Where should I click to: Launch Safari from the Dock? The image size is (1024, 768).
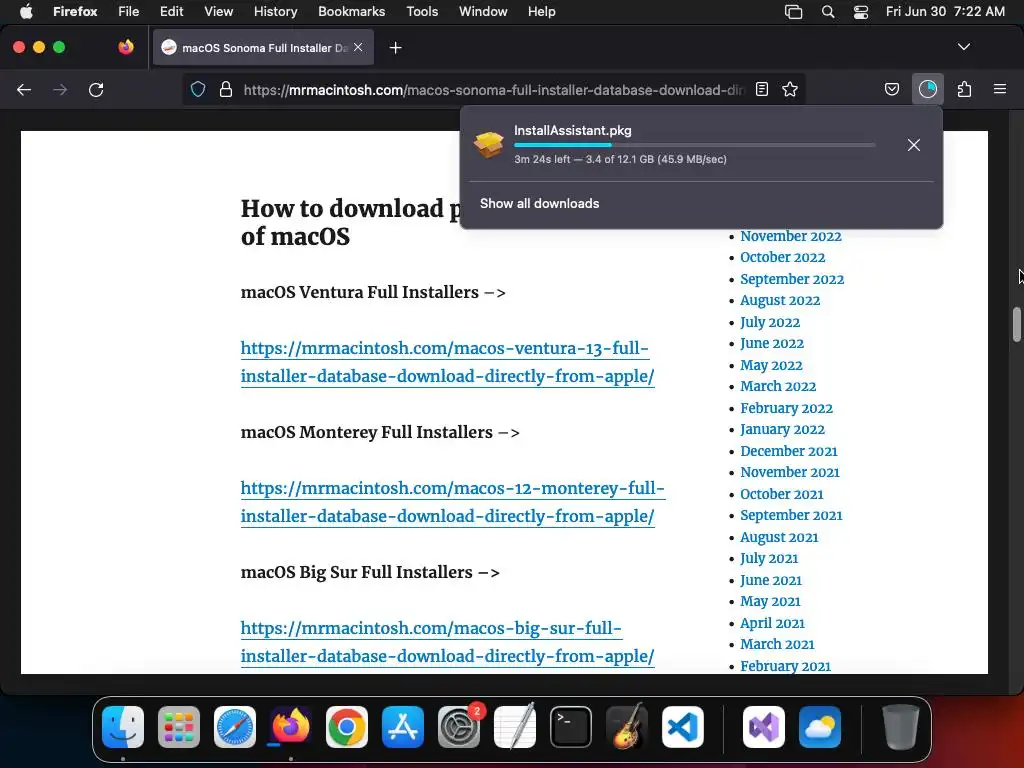tap(235, 727)
